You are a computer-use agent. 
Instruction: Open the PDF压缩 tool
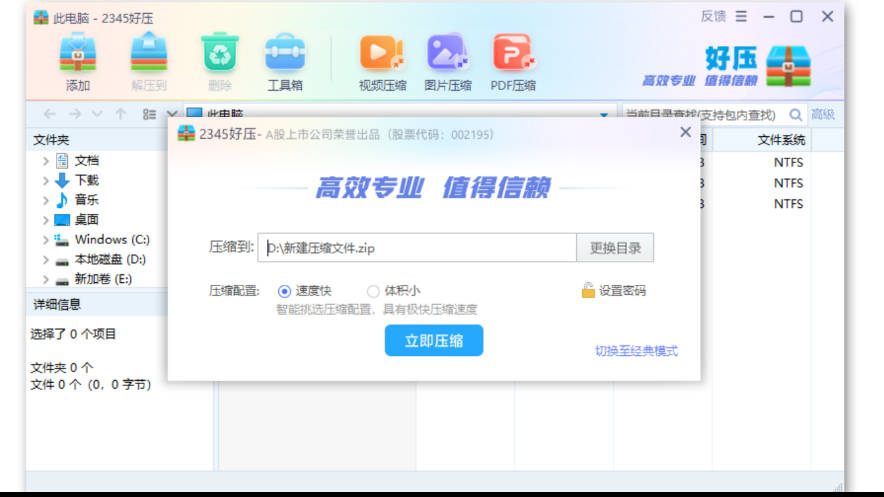click(x=513, y=53)
